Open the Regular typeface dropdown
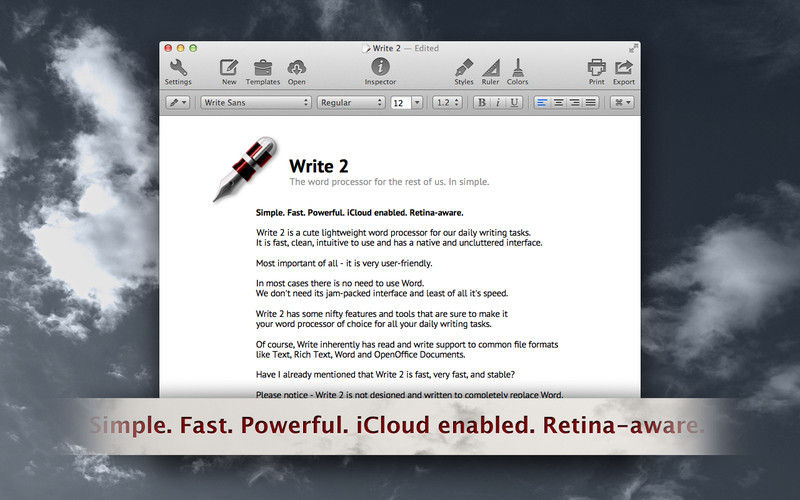This screenshot has width=800, height=500. 351,103
